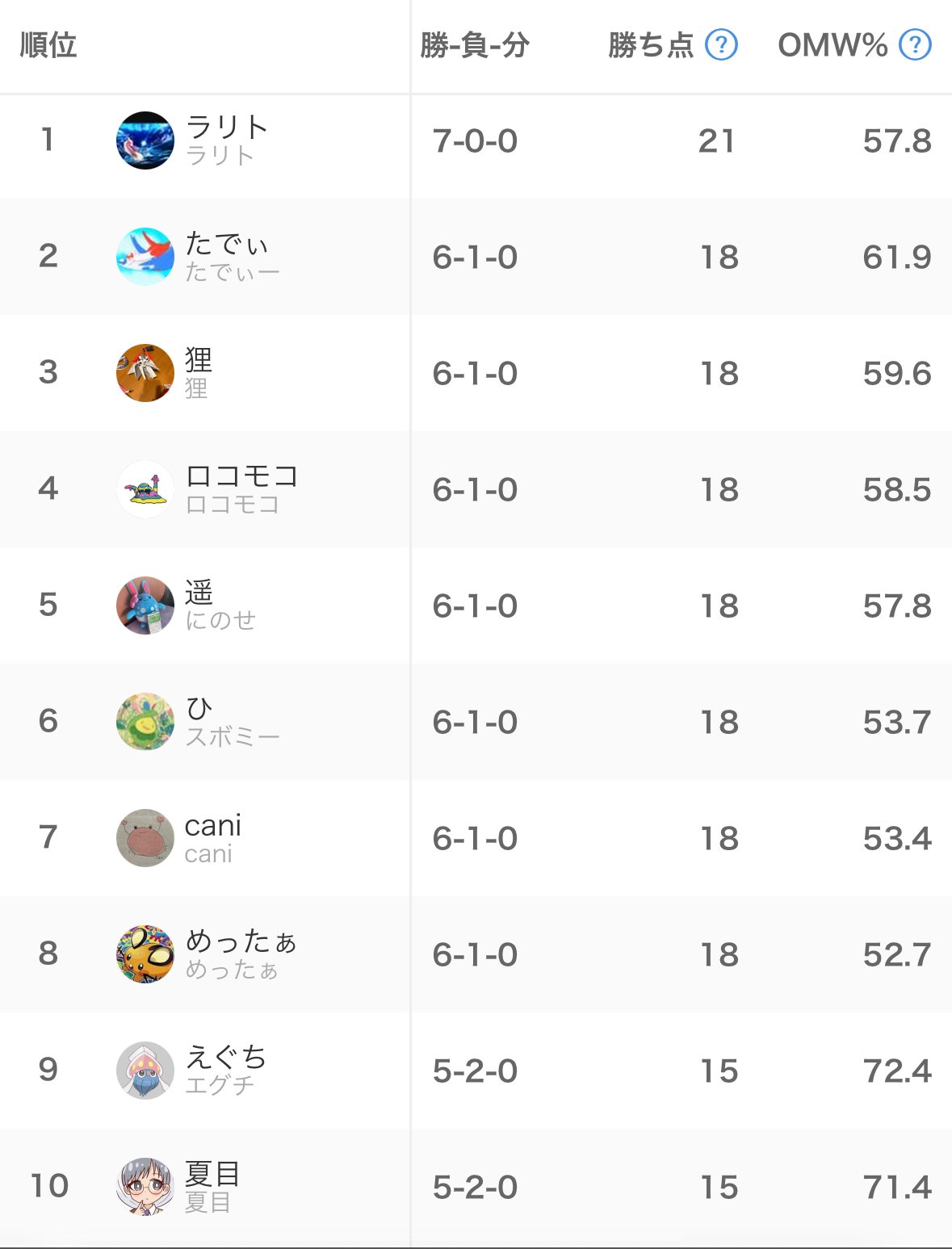Click めったぁ's yellow avatar

tap(145, 954)
